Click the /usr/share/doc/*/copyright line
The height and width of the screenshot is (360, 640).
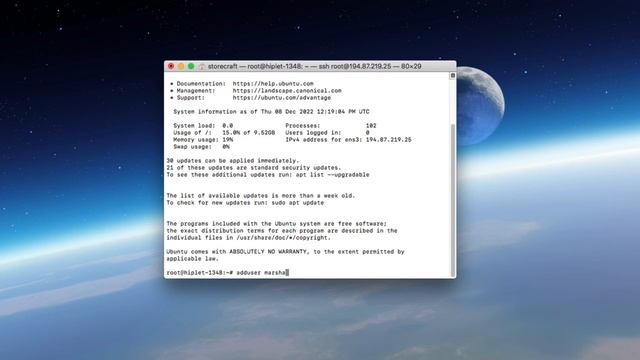click(x=249, y=238)
